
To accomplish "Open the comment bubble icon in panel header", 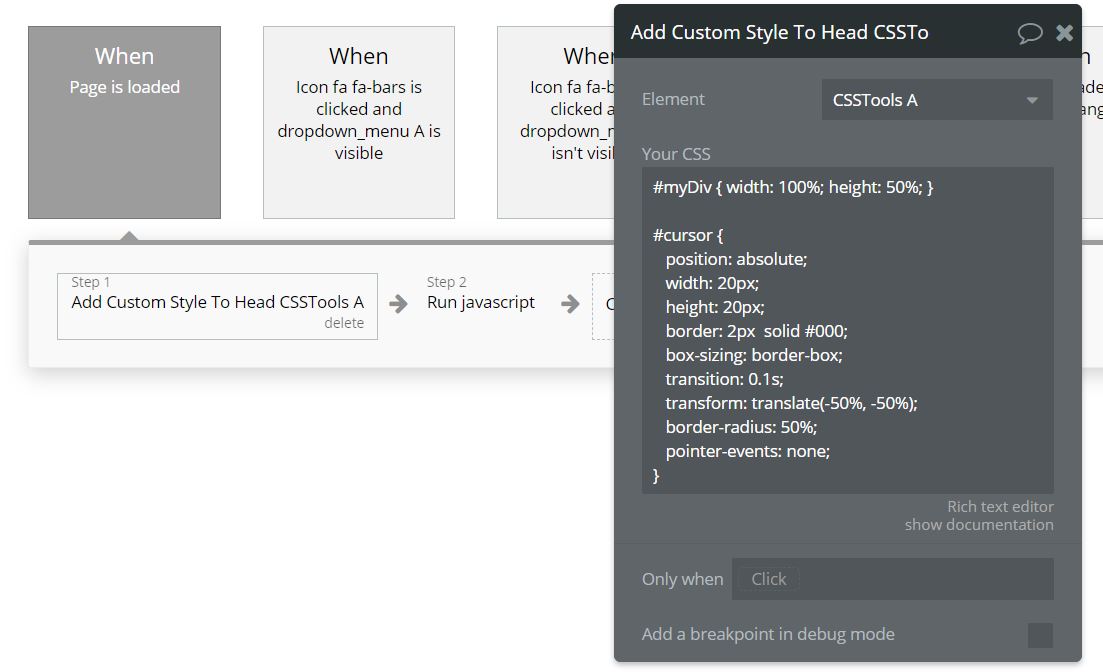I will 1029,33.
